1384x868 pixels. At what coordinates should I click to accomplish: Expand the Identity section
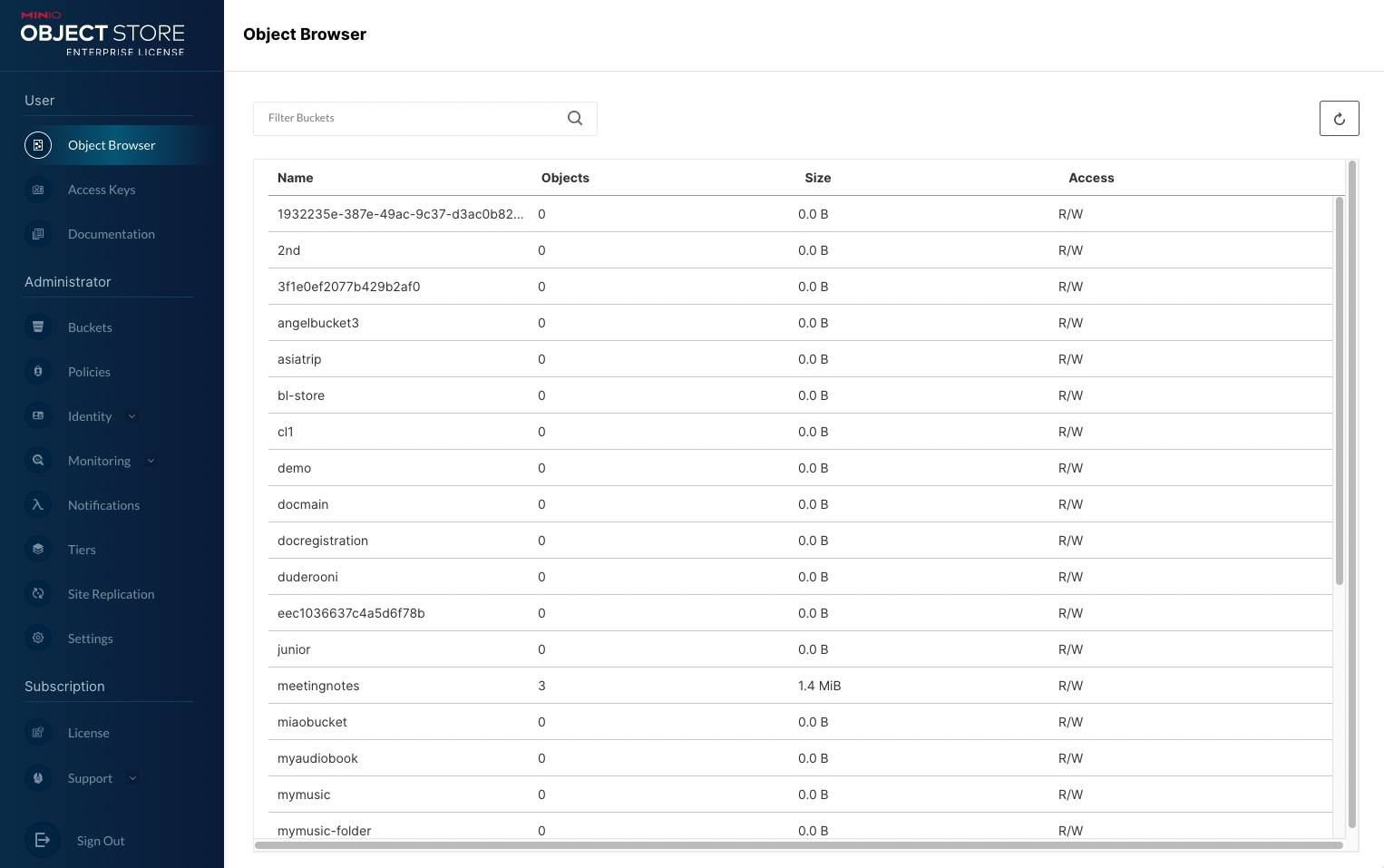[x=132, y=416]
